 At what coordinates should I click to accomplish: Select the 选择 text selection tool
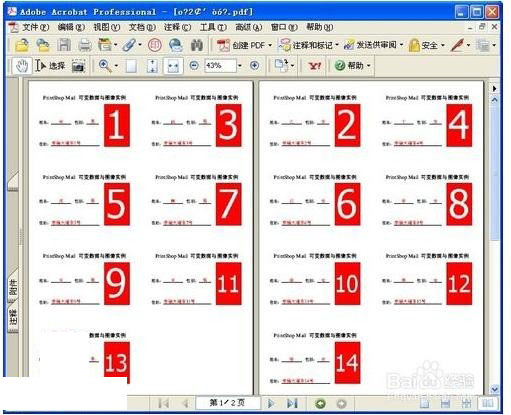pyautogui.click(x=50, y=66)
